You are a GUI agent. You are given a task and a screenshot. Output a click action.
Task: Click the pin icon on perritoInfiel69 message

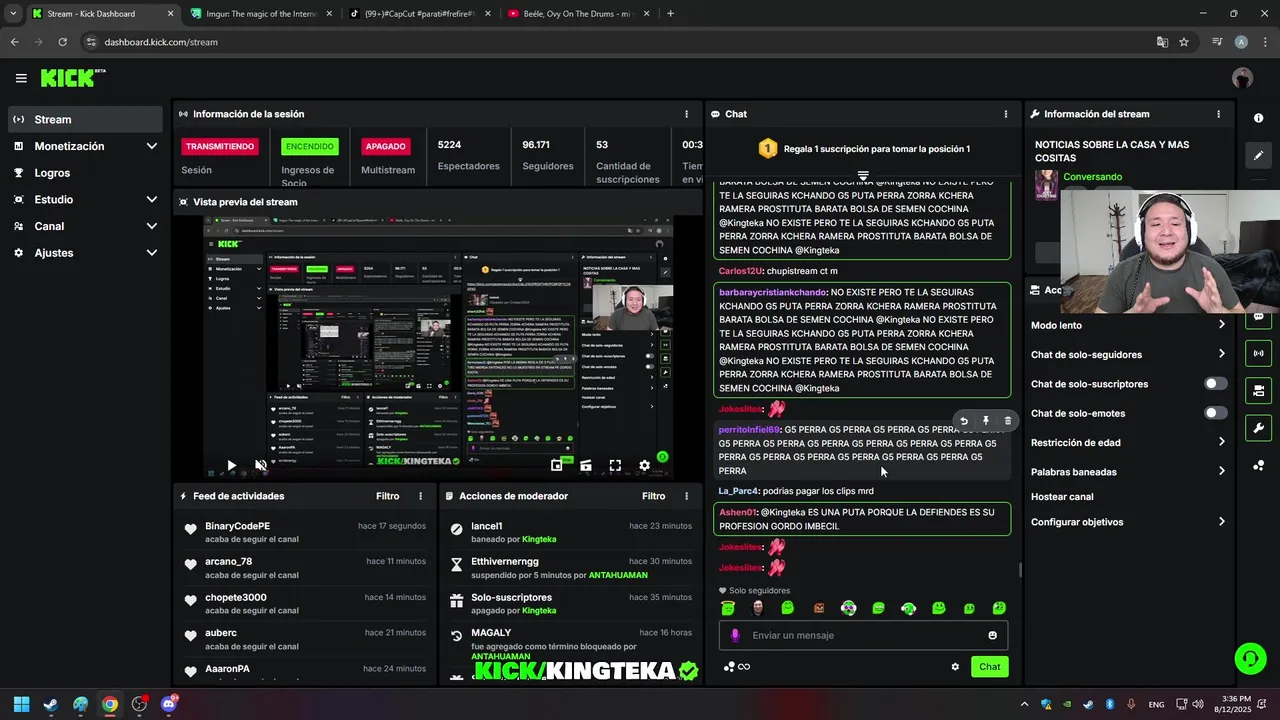(x=985, y=421)
